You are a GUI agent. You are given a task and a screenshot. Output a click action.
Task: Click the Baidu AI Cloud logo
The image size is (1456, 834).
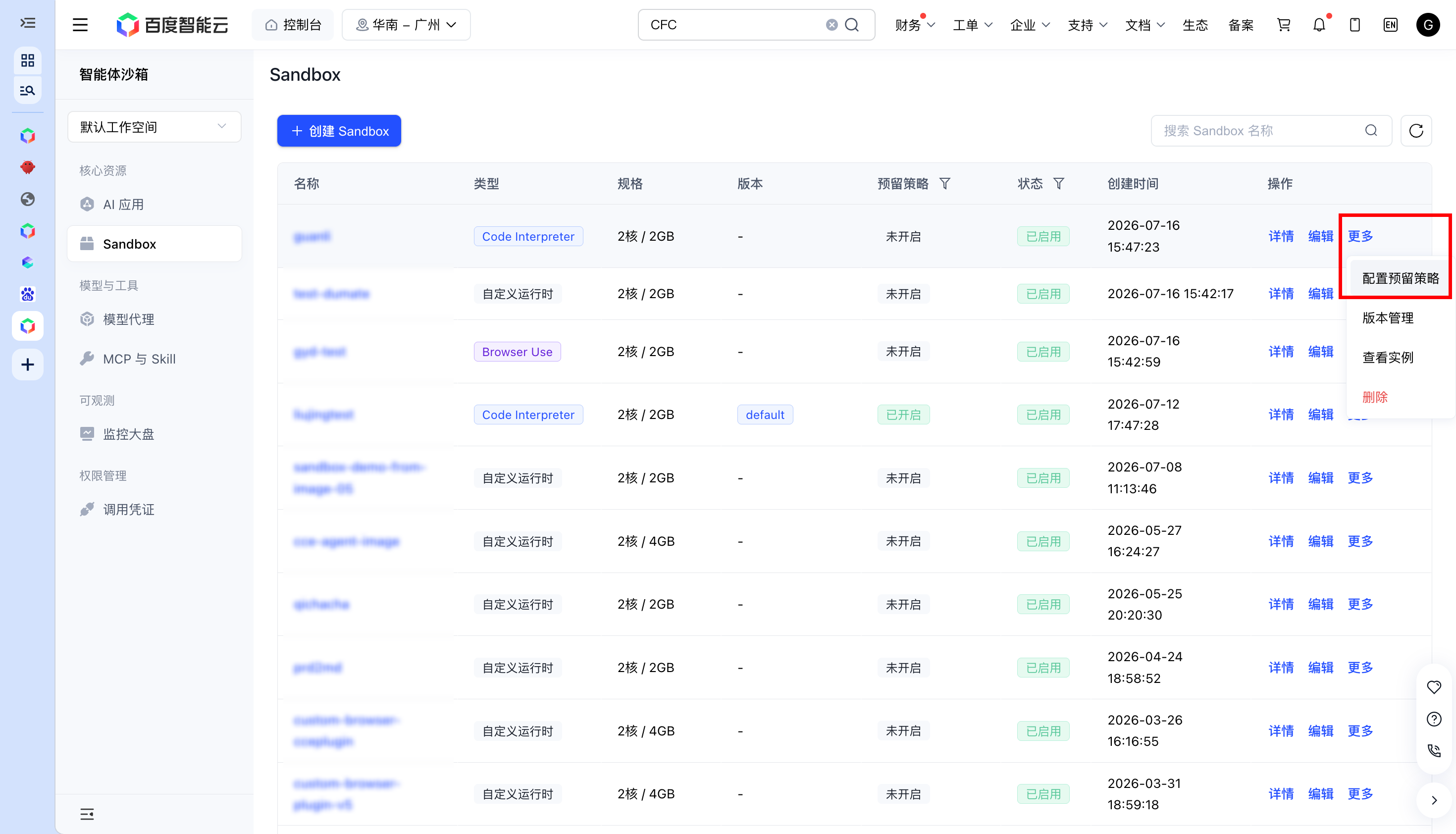[x=172, y=25]
